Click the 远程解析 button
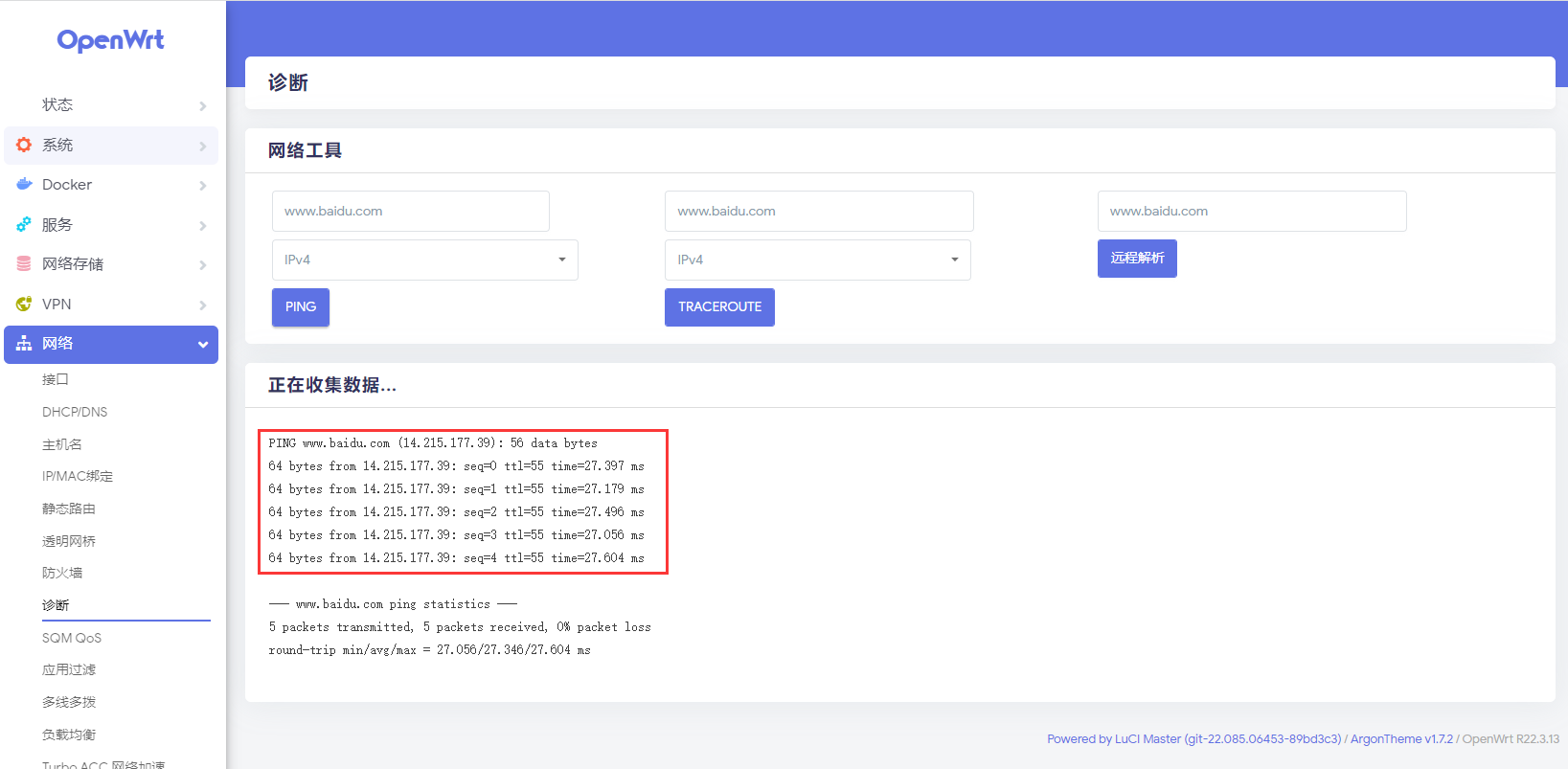 [x=1137, y=259]
